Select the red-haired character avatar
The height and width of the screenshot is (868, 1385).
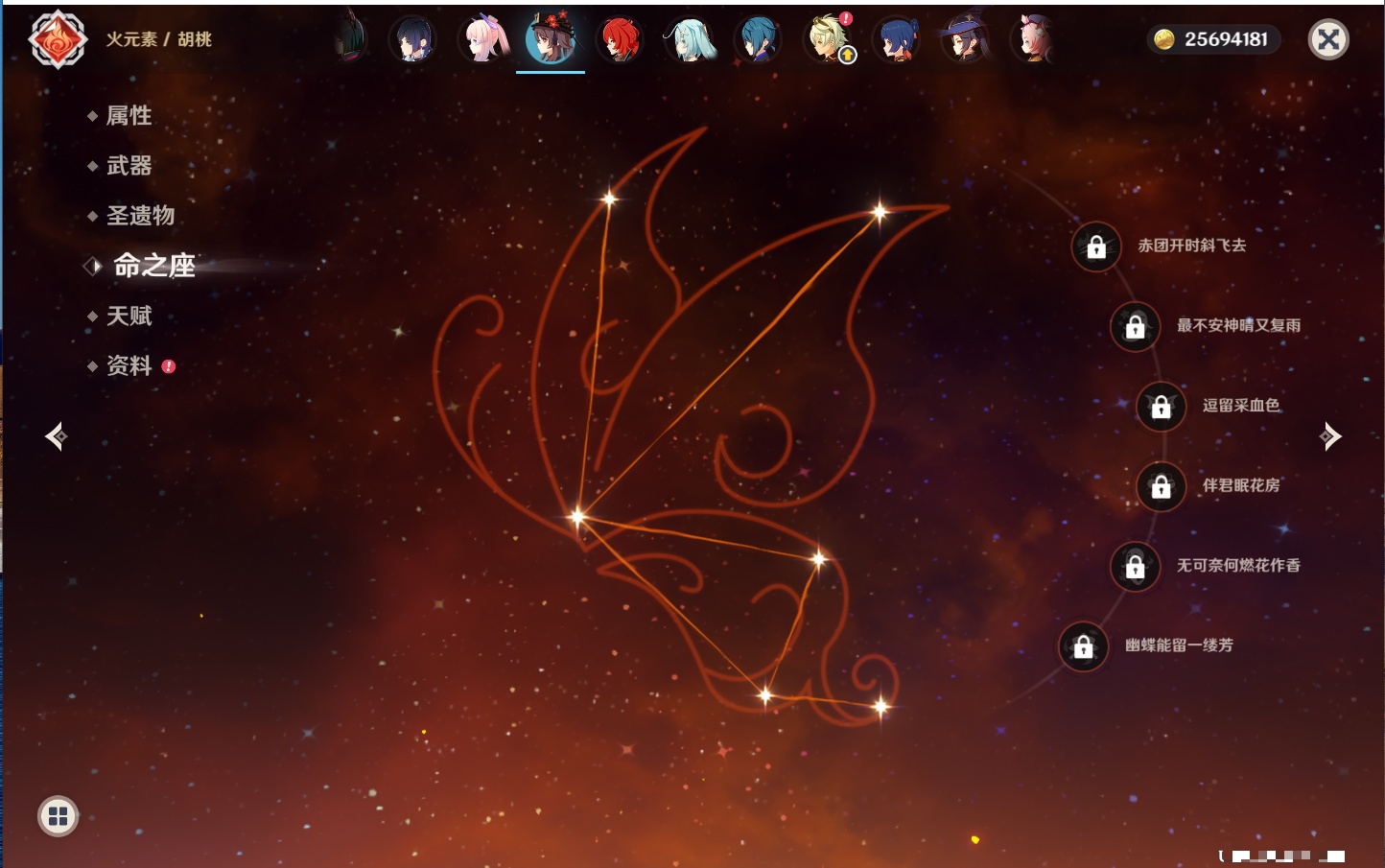point(620,39)
